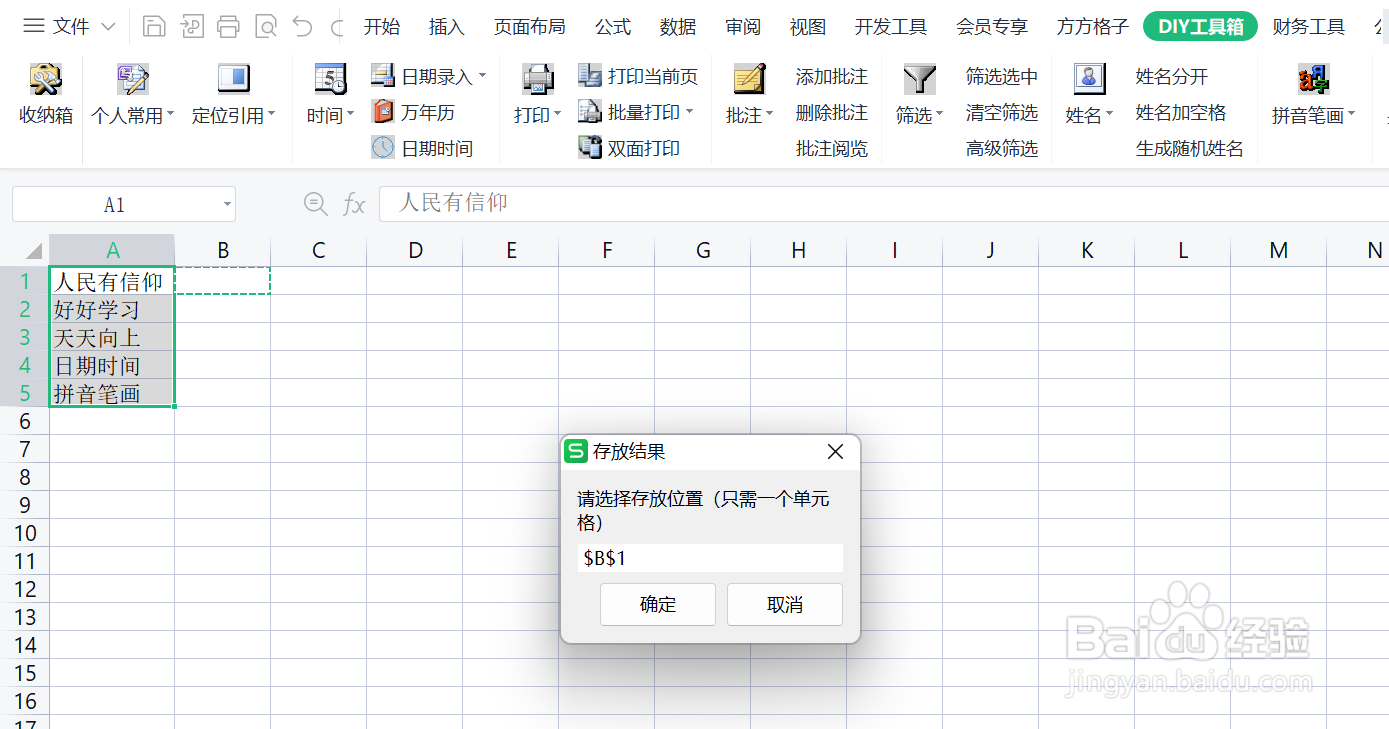Click 筛选选中 button
Viewport: 1389px width, 729px height.
[x=1002, y=77]
